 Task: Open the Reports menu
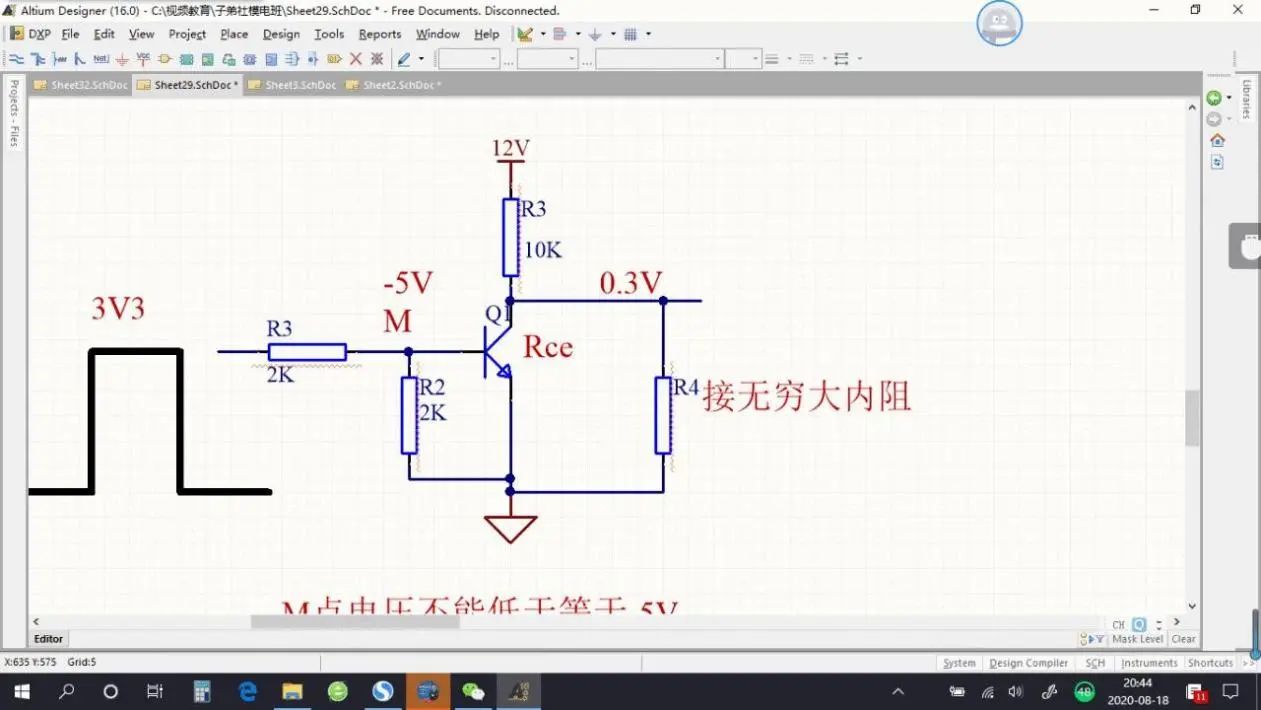tap(380, 34)
